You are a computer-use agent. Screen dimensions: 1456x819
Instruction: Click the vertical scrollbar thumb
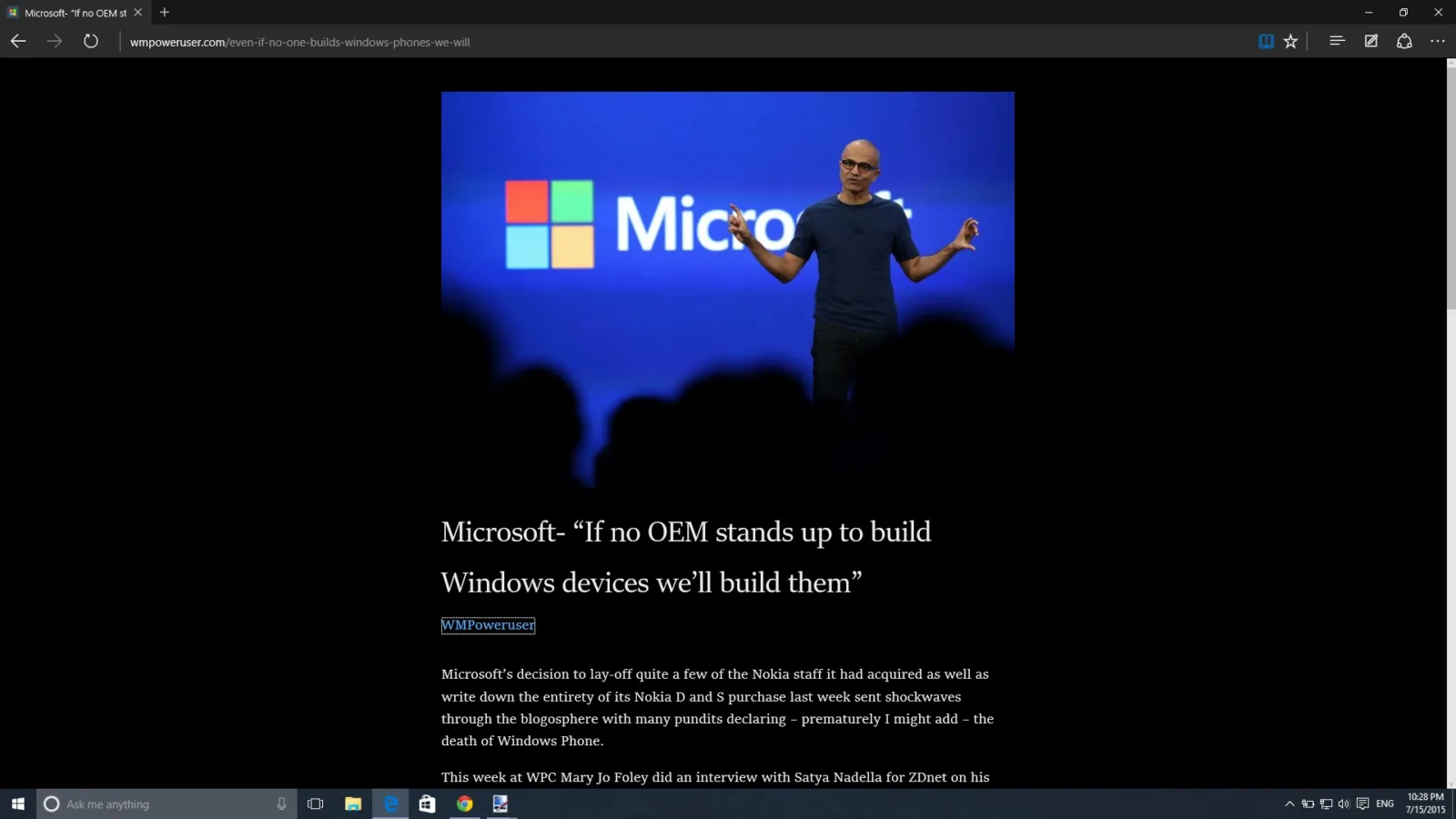pos(1451,187)
